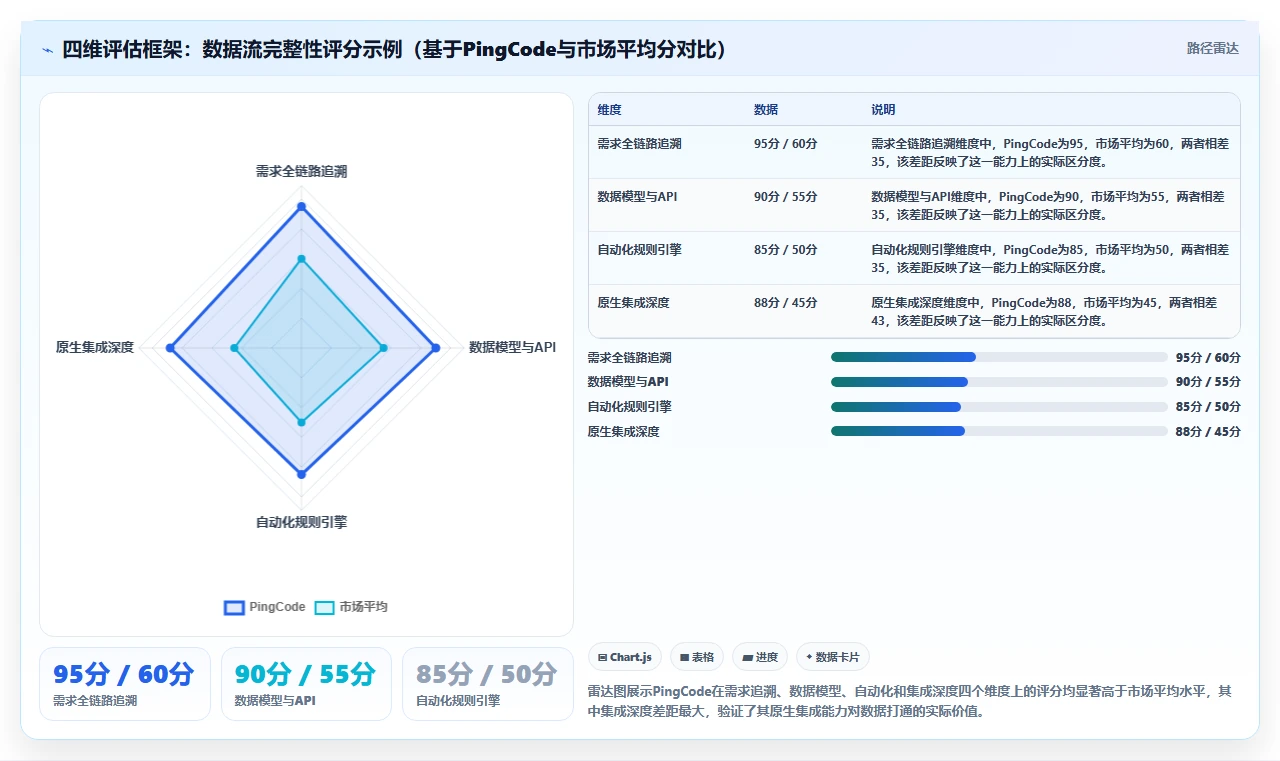The width and height of the screenshot is (1280, 761).
Task: Click radar axis label 原生集成深度
Action: pyautogui.click(x=95, y=348)
